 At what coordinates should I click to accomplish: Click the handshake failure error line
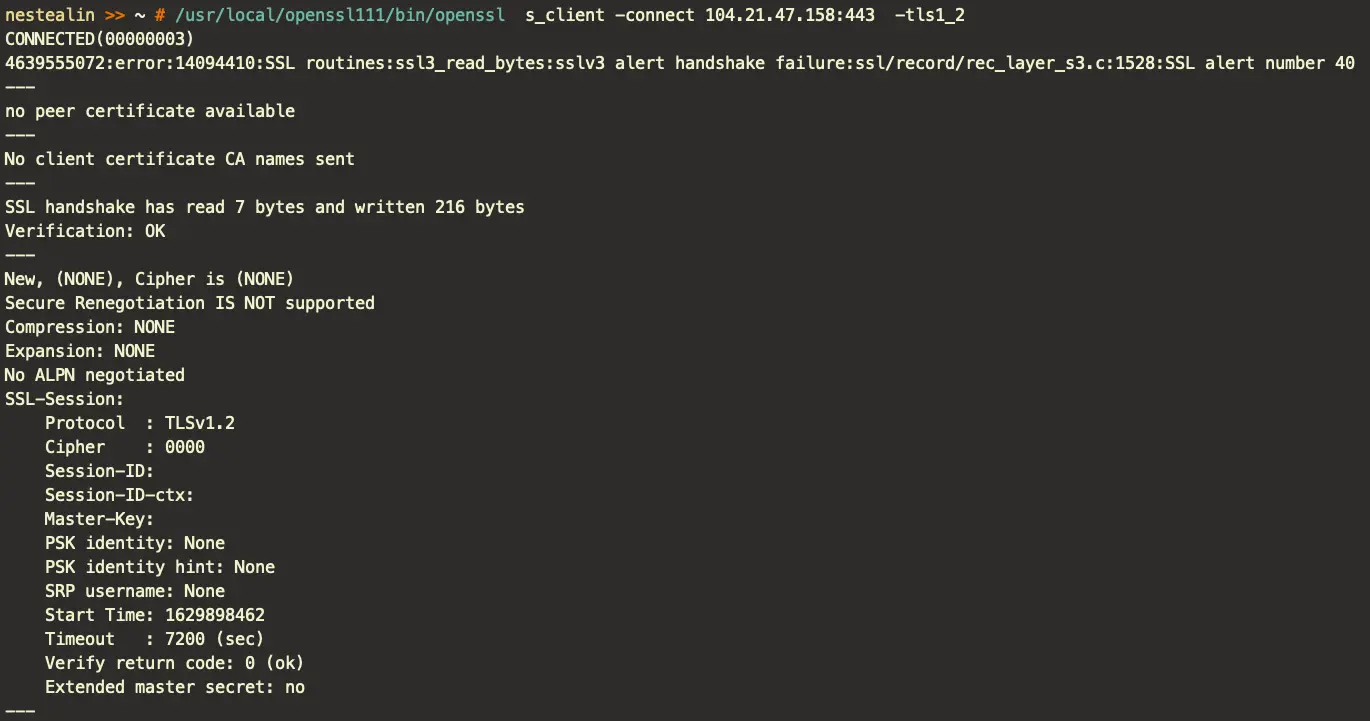(680, 63)
